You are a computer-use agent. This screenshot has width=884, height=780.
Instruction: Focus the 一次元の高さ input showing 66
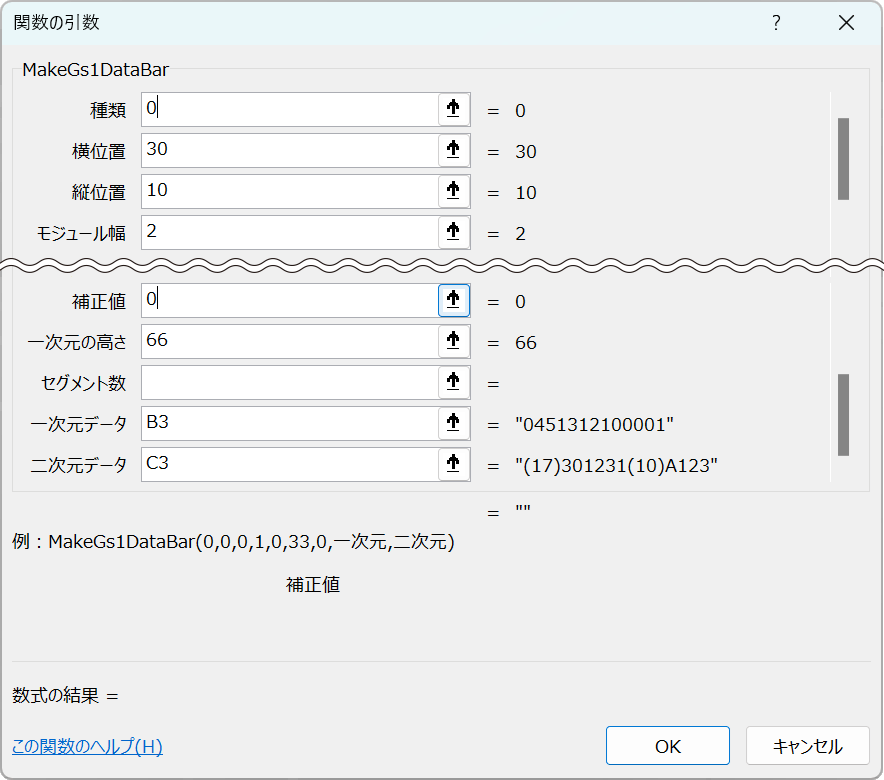[x=290, y=342]
